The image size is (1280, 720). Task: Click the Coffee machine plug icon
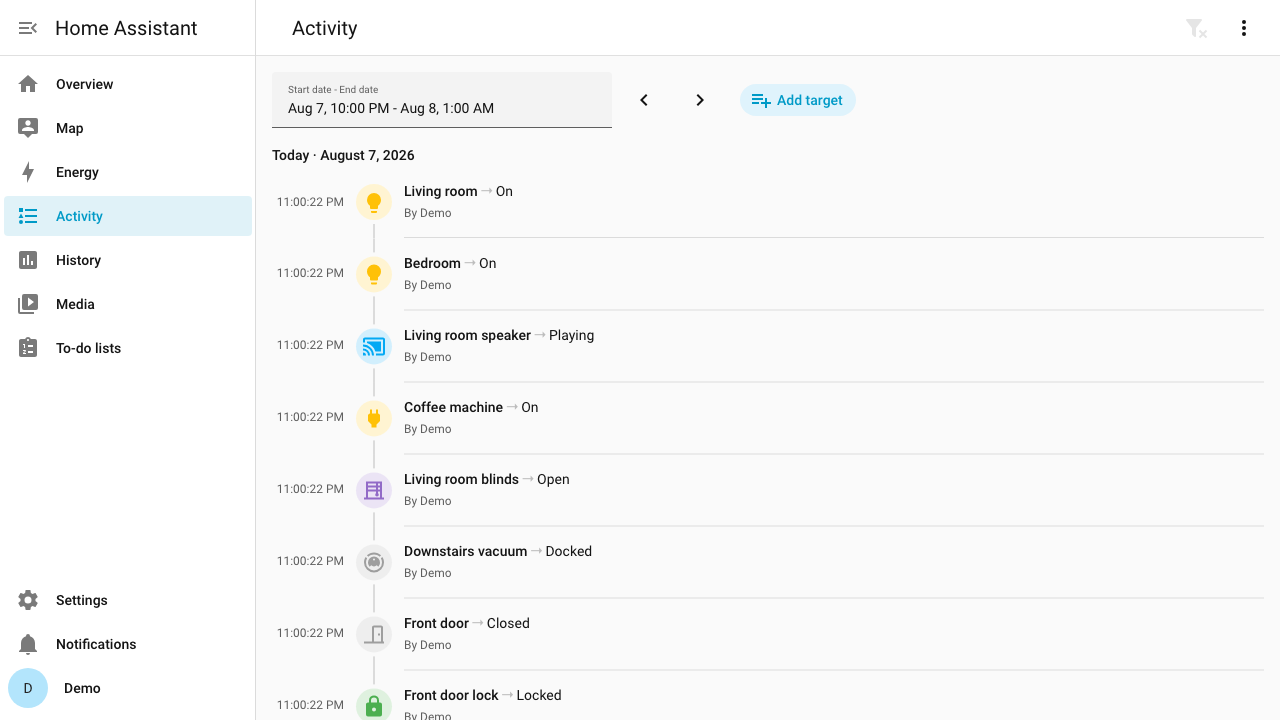tap(374, 418)
